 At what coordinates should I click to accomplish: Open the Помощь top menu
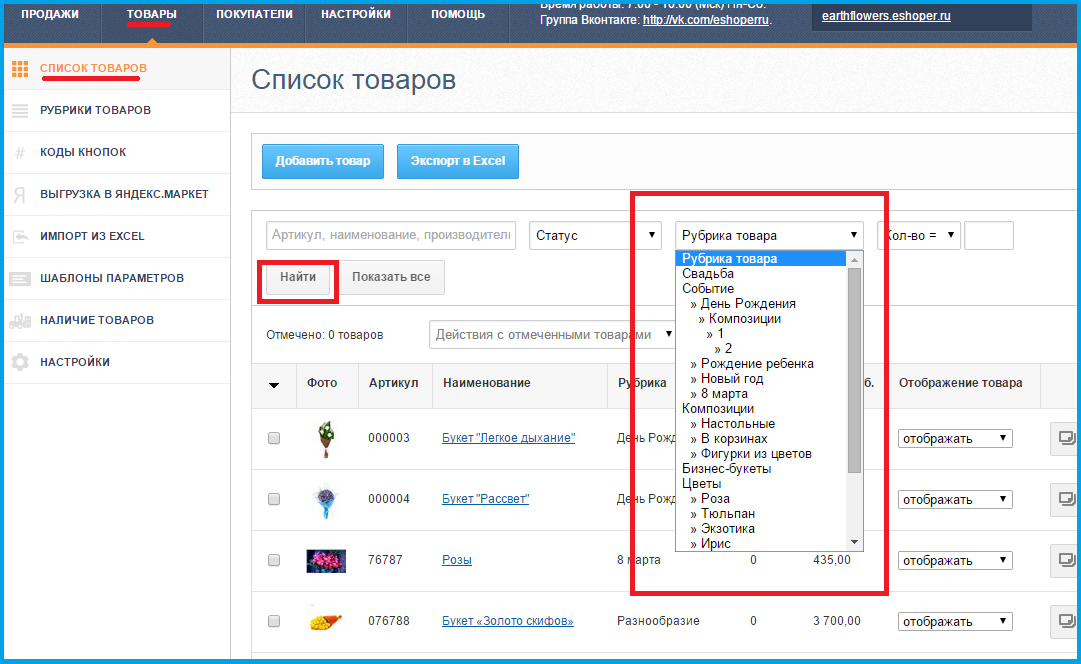tap(458, 14)
